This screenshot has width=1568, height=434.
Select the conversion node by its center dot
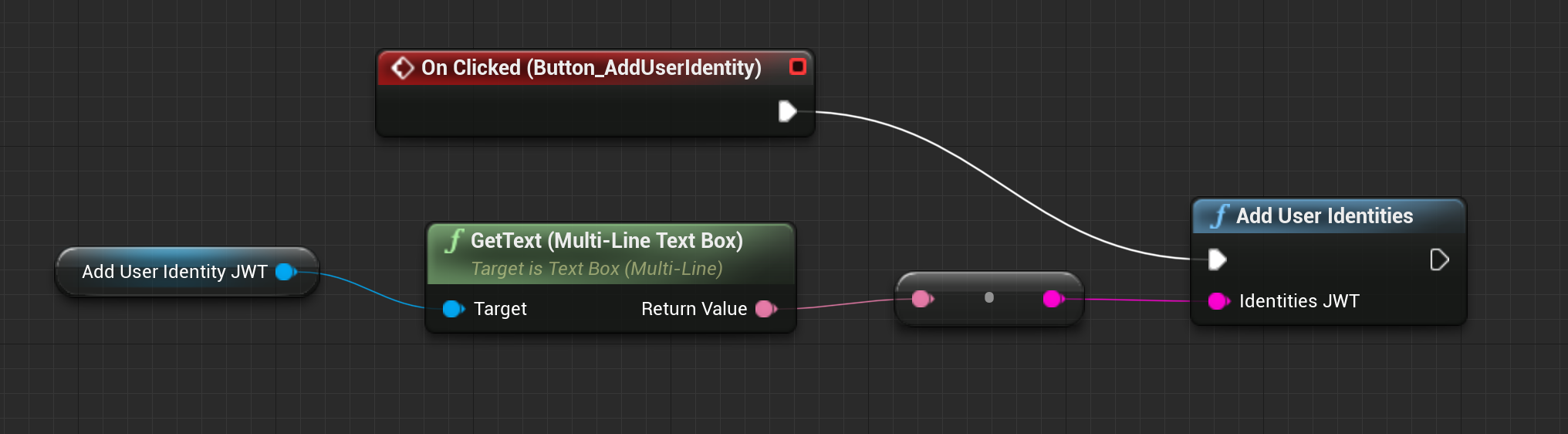989,298
